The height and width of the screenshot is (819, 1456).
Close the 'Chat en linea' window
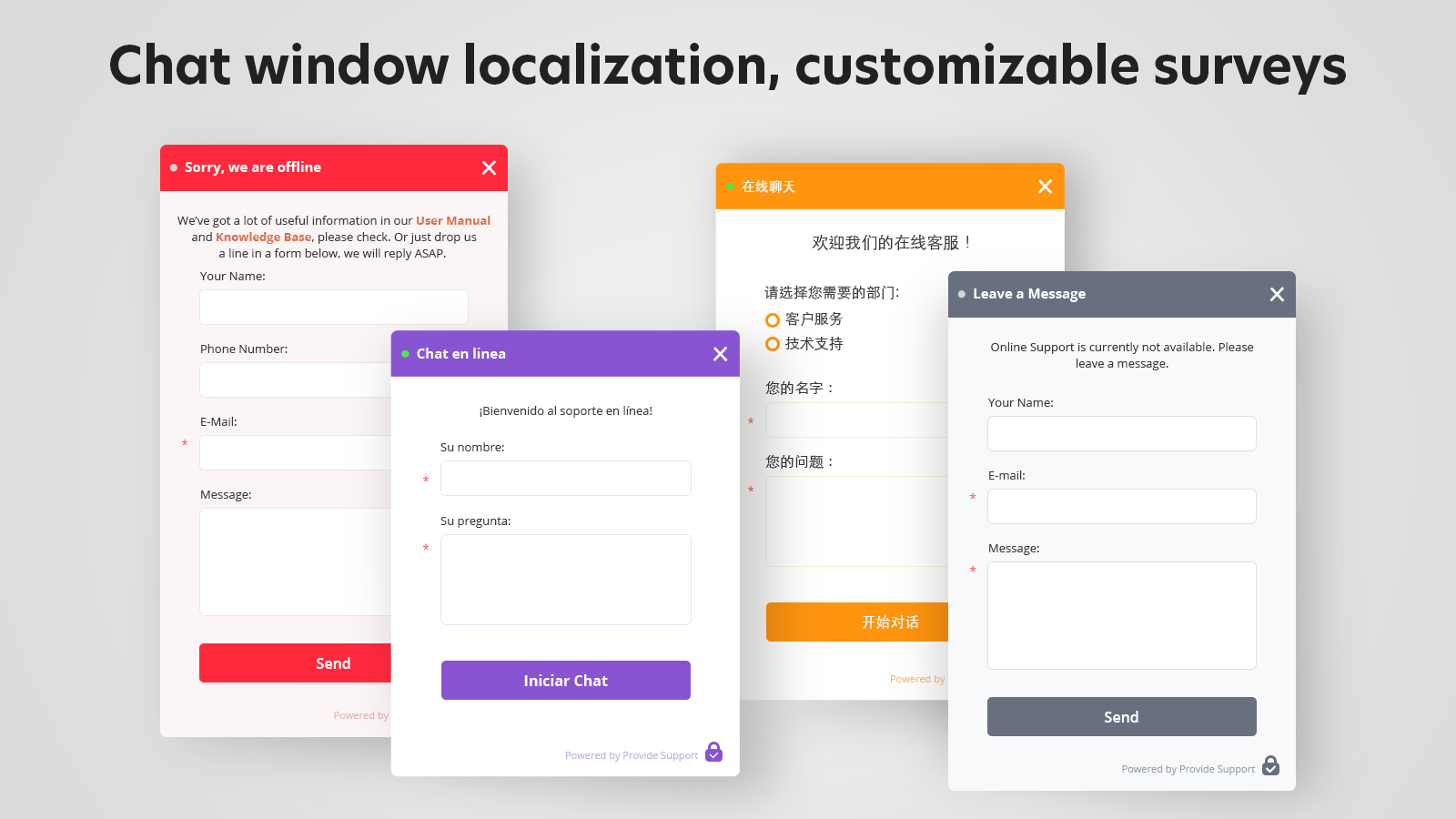[x=720, y=354]
